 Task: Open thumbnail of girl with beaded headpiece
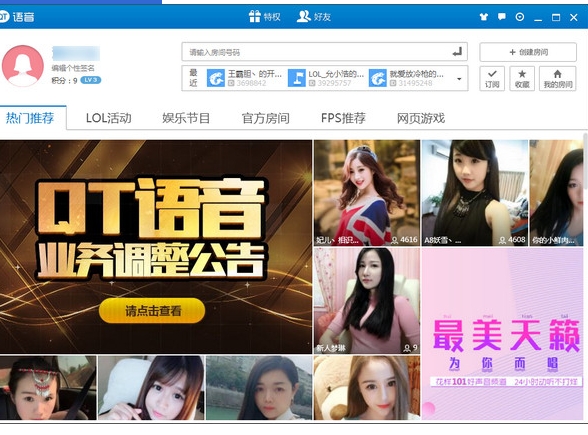pyautogui.click(x=48, y=388)
